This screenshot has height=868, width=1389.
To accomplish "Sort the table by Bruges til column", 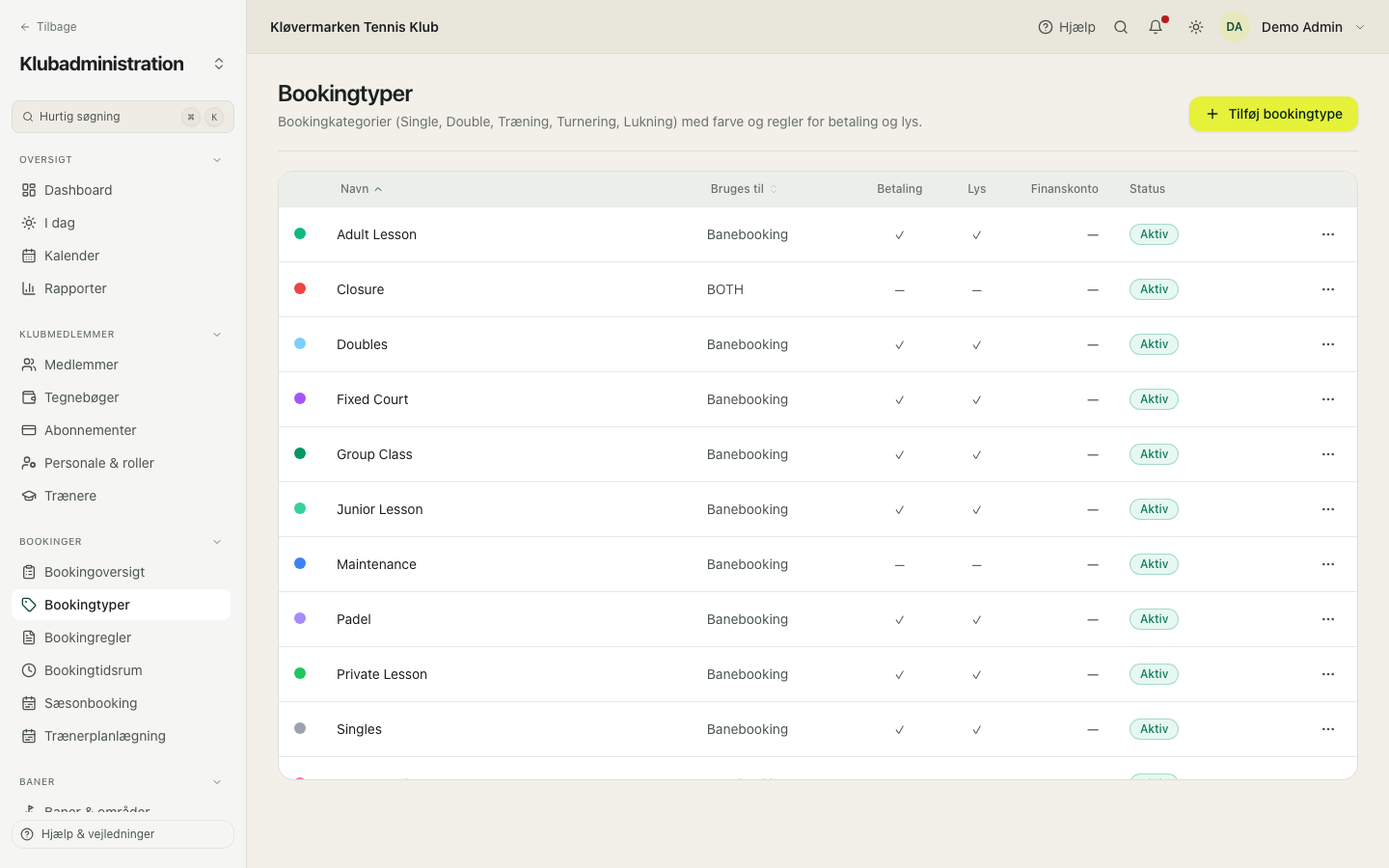I will pyautogui.click(x=744, y=189).
